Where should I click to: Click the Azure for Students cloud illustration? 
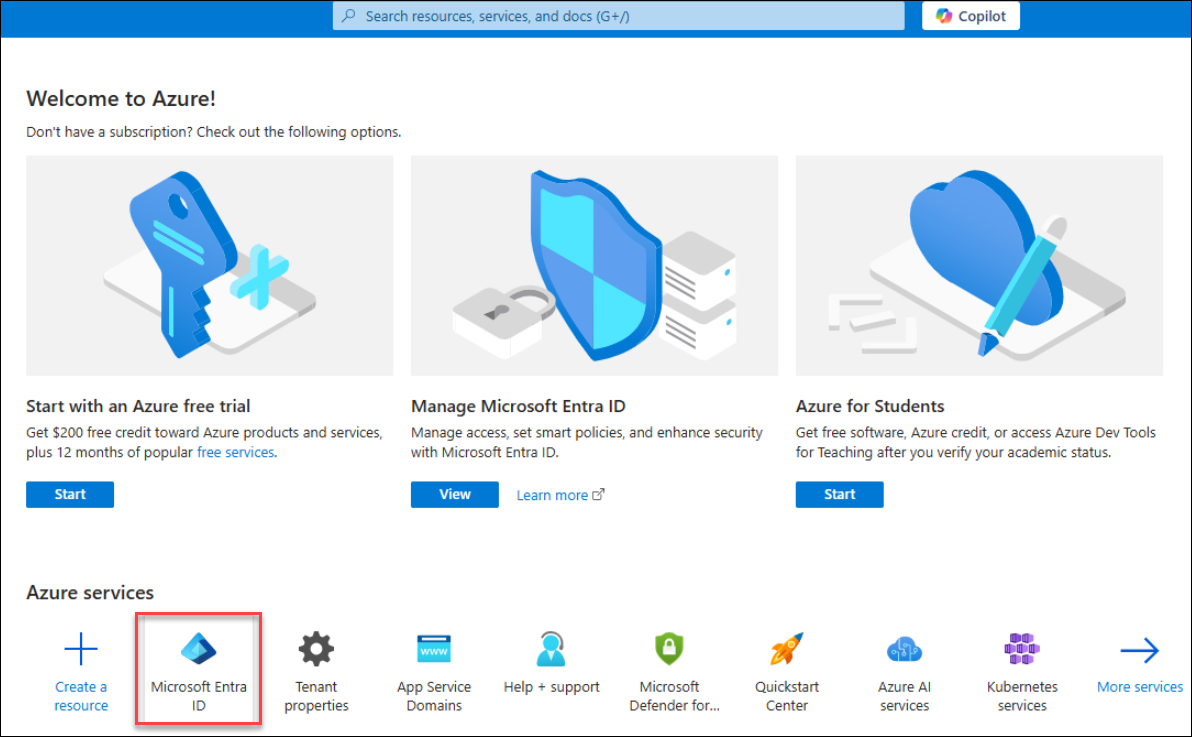(979, 265)
